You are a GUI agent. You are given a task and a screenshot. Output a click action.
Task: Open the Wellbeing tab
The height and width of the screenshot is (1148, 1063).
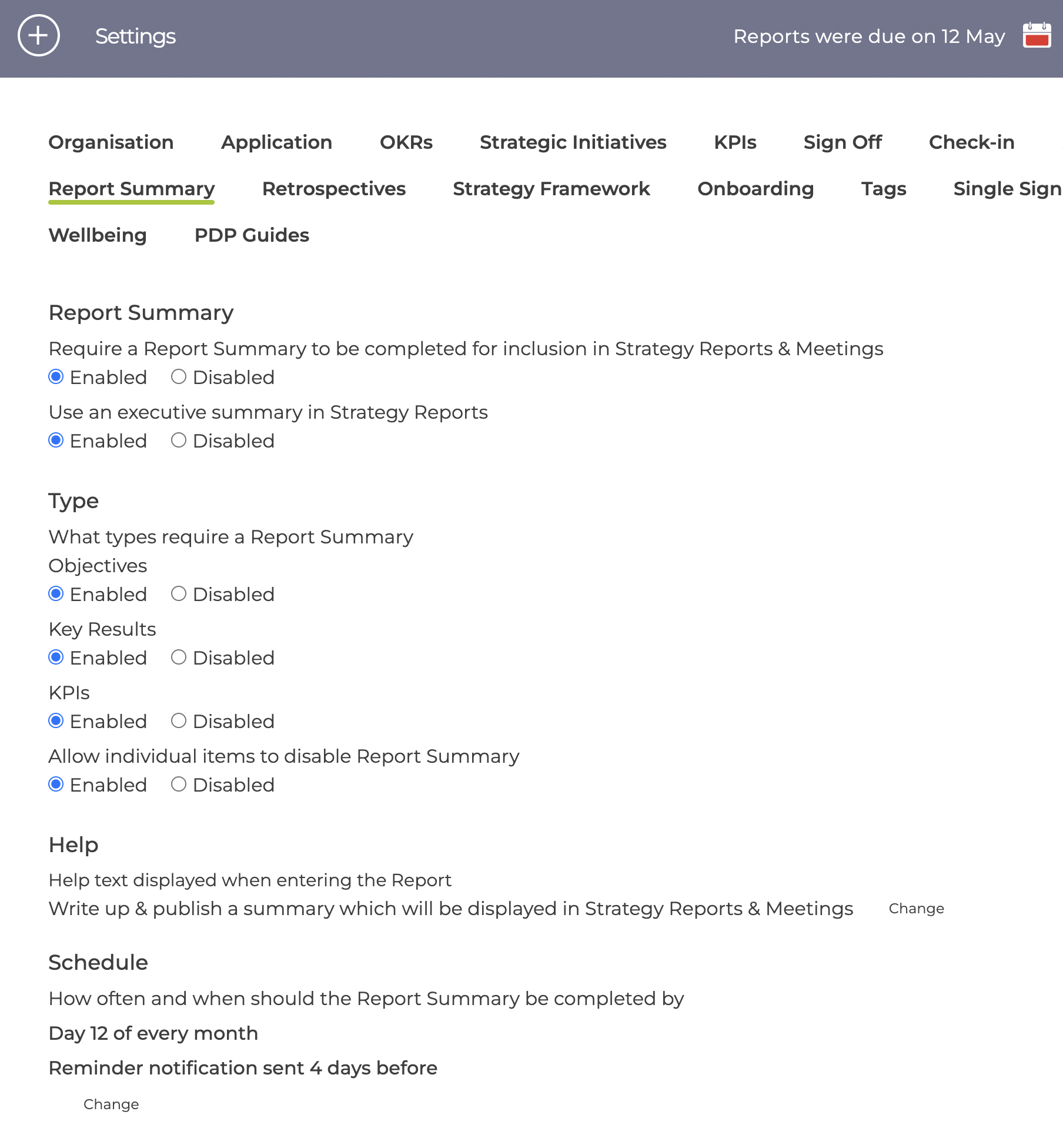click(98, 235)
